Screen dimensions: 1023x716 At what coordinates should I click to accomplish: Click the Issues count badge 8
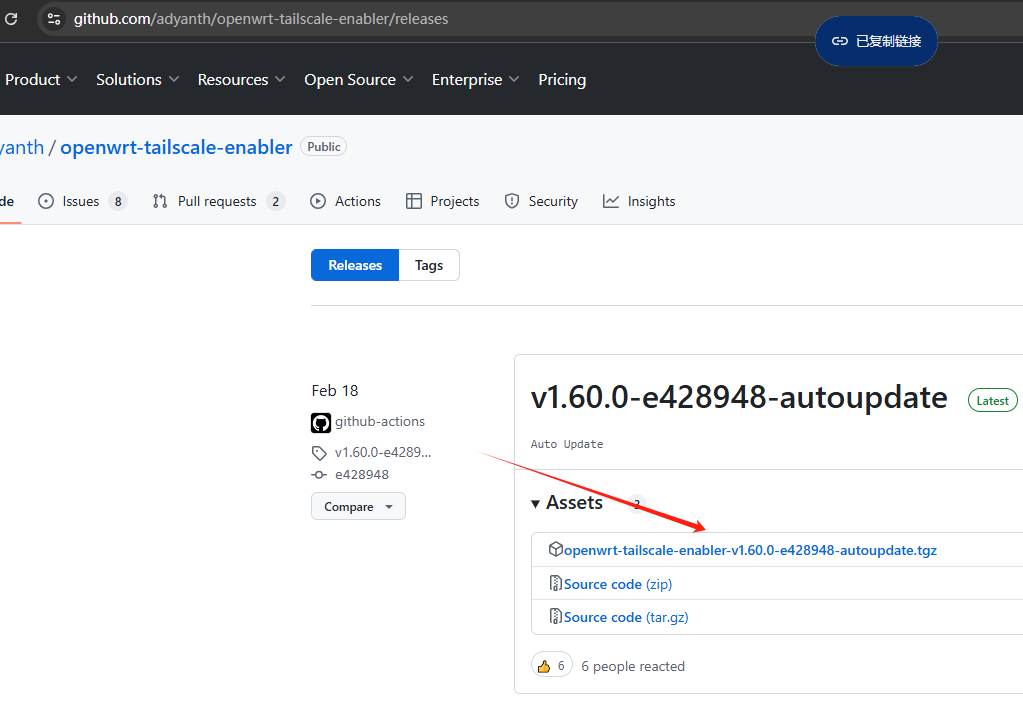pyautogui.click(x=118, y=202)
